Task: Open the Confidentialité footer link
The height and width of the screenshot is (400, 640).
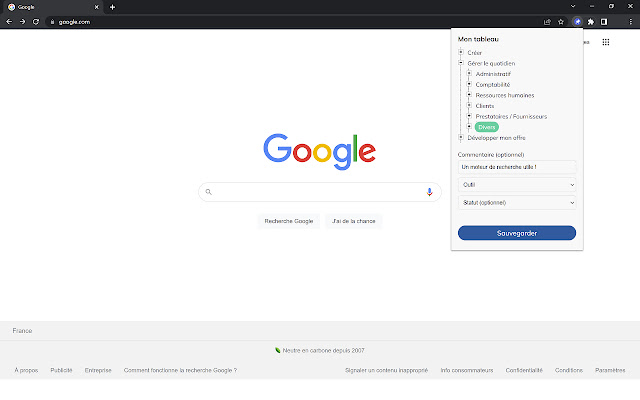Action: (x=524, y=370)
